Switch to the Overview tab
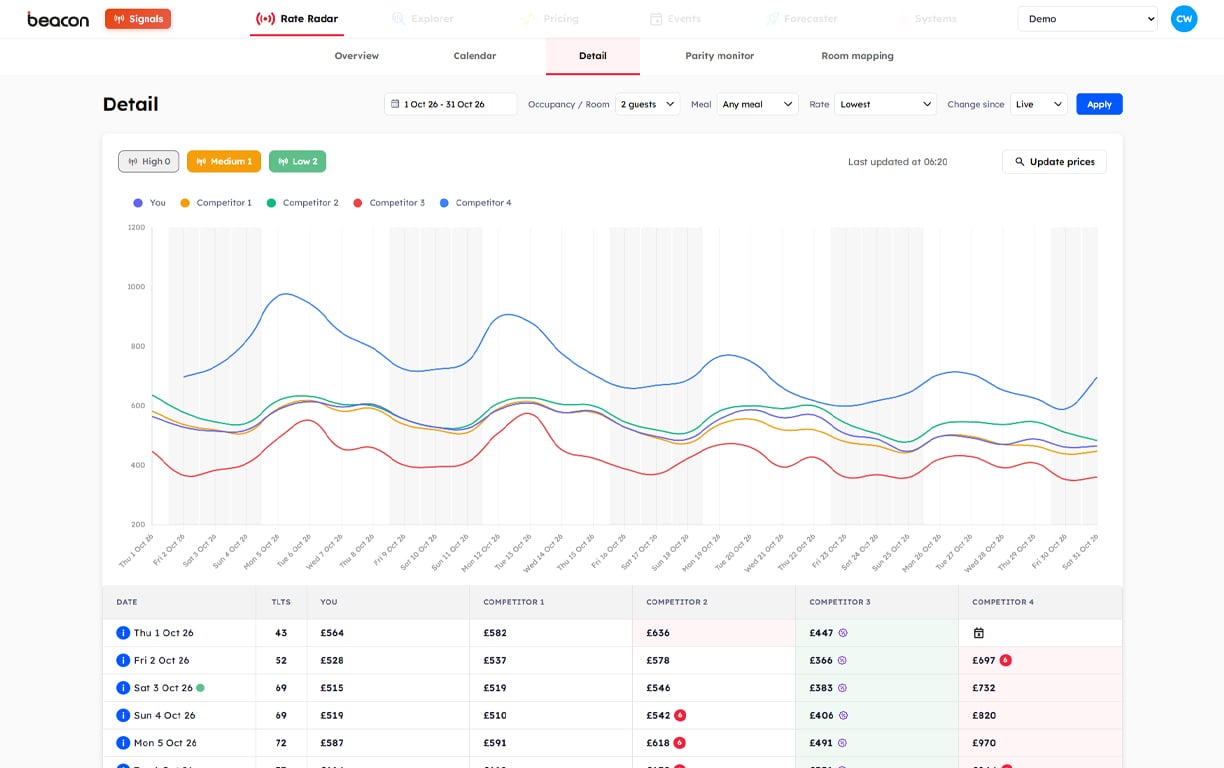 pos(357,56)
